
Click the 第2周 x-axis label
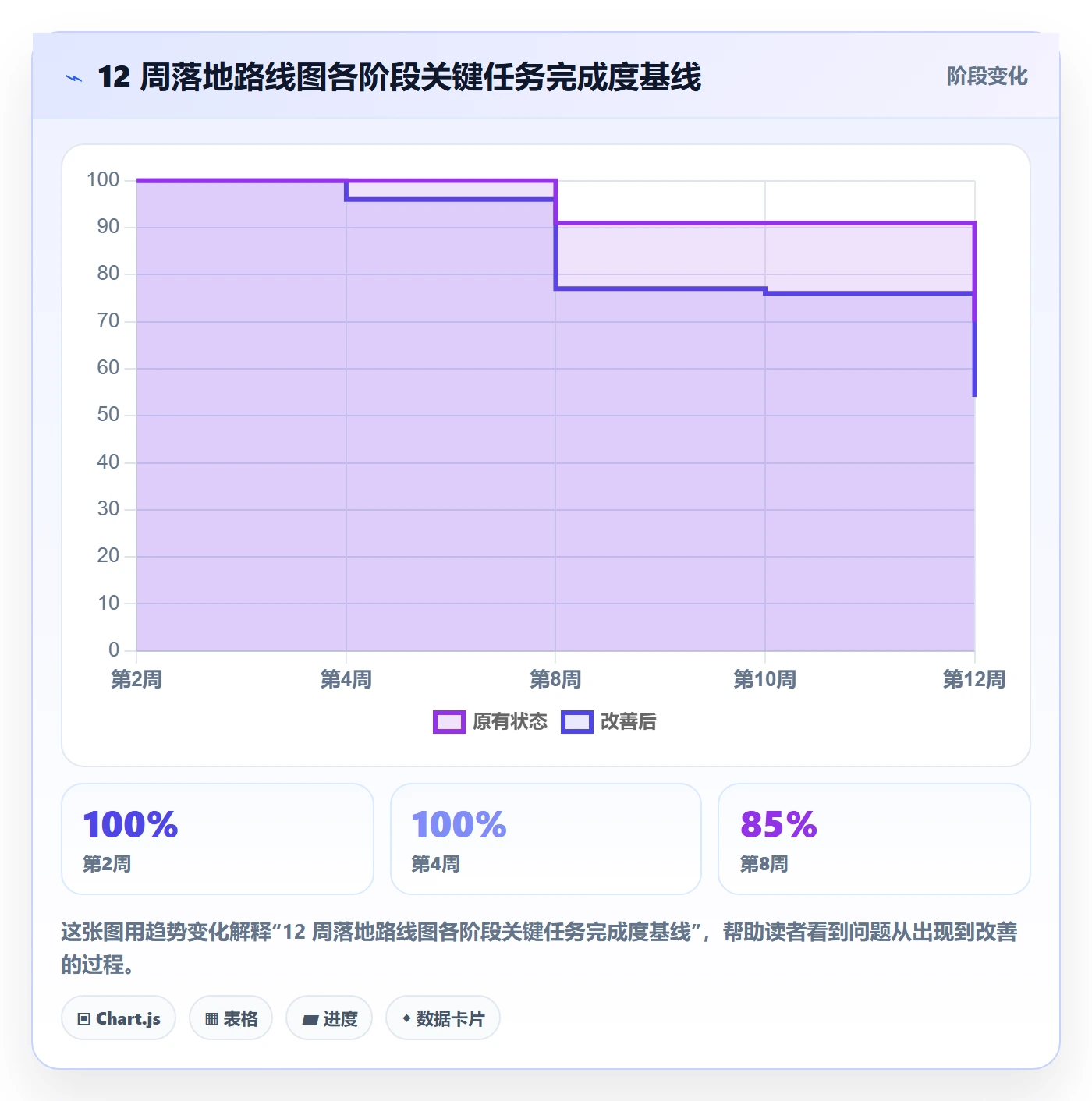click(136, 679)
